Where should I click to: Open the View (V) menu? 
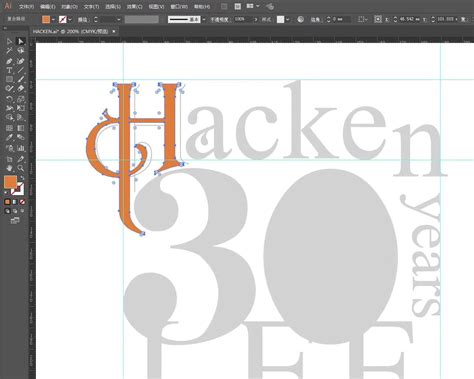[x=156, y=7]
